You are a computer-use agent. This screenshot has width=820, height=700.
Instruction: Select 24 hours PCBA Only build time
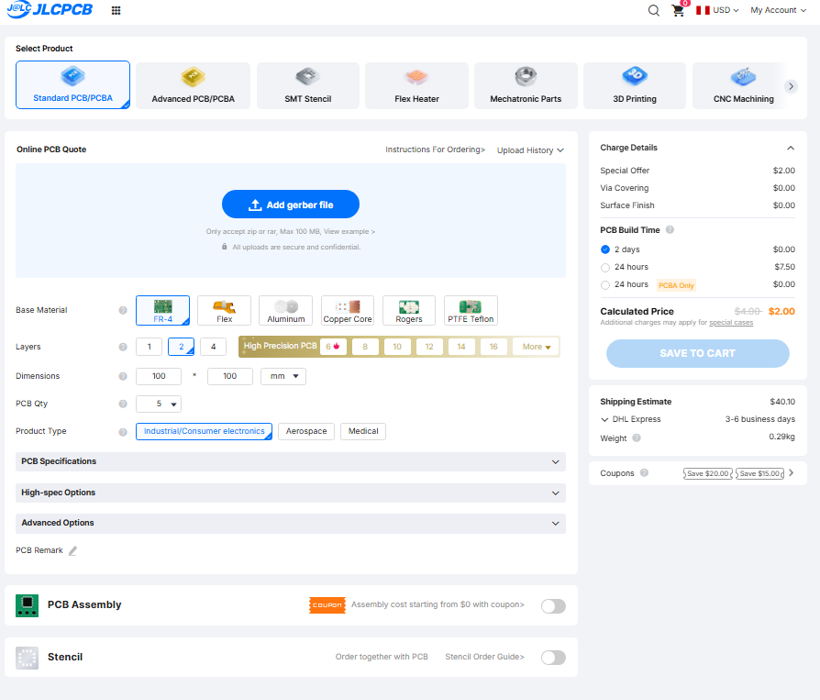[x=605, y=285]
